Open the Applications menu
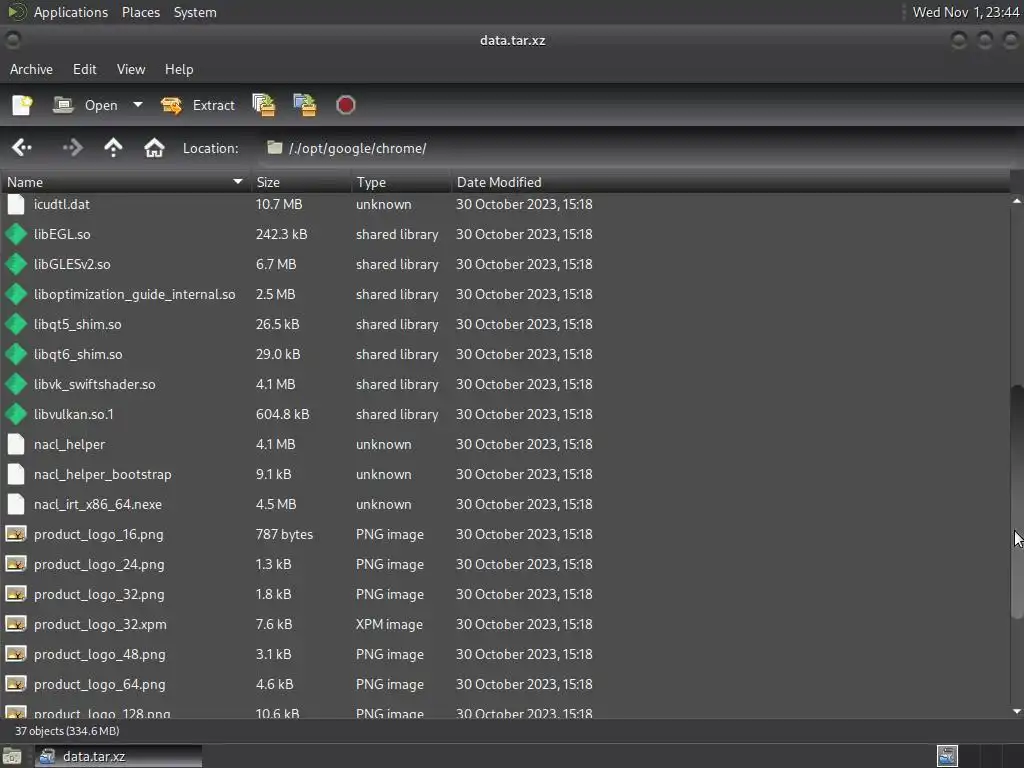Viewport: 1024px width, 768px height. 71,12
